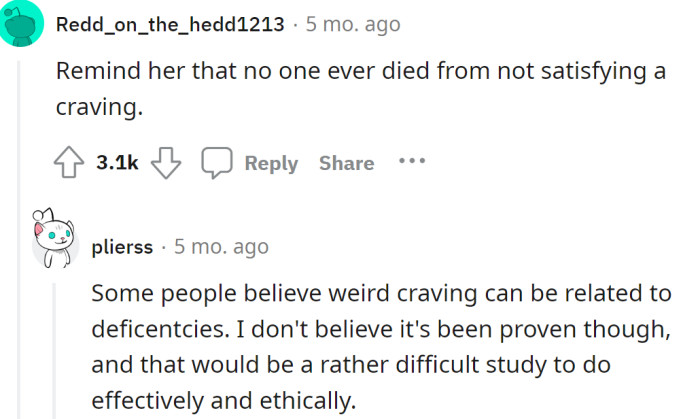700x419 pixels.
Task: Click the Reply button label
Action: coord(271,163)
